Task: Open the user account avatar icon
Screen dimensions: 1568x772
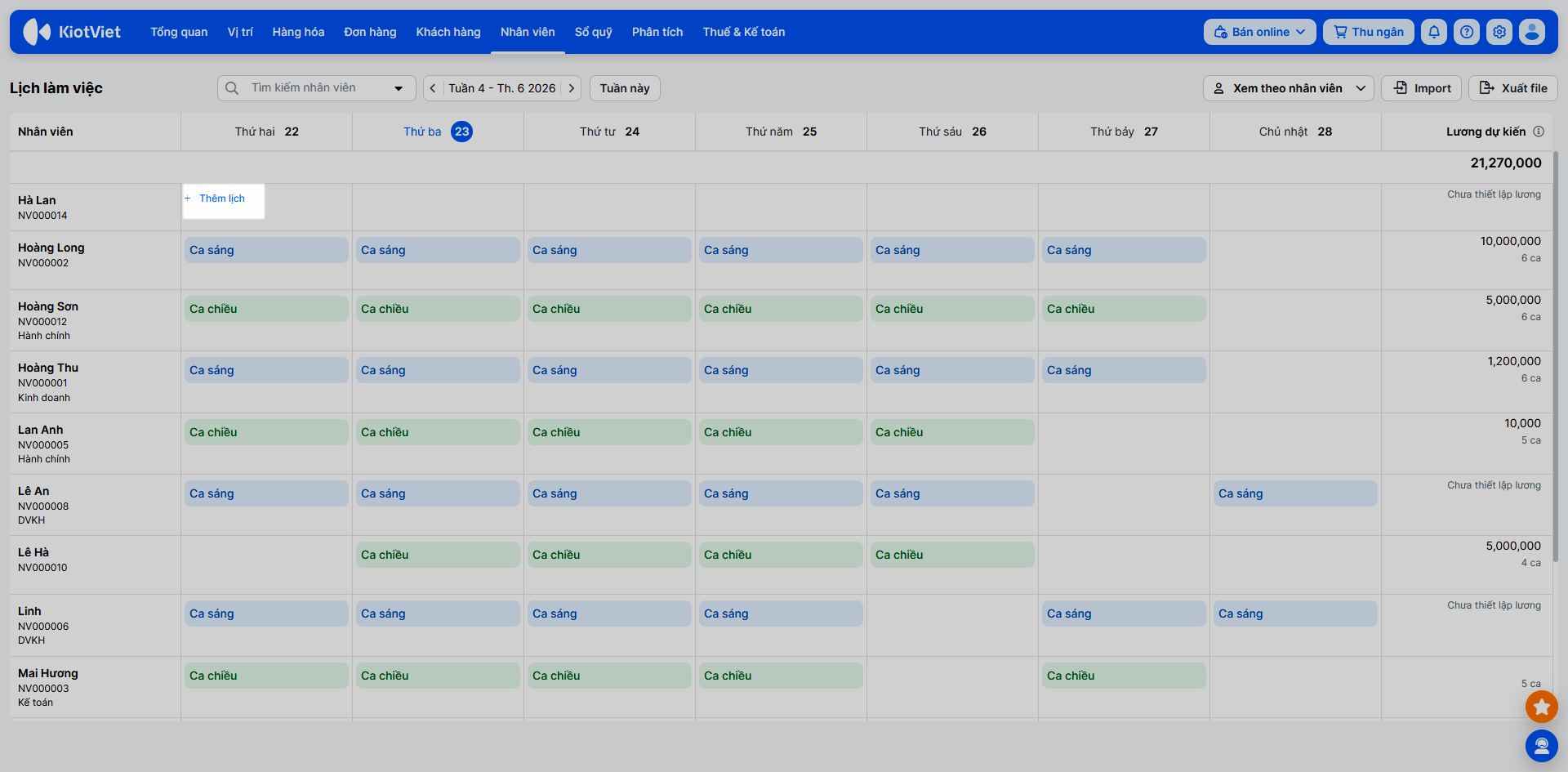Action: click(1532, 32)
